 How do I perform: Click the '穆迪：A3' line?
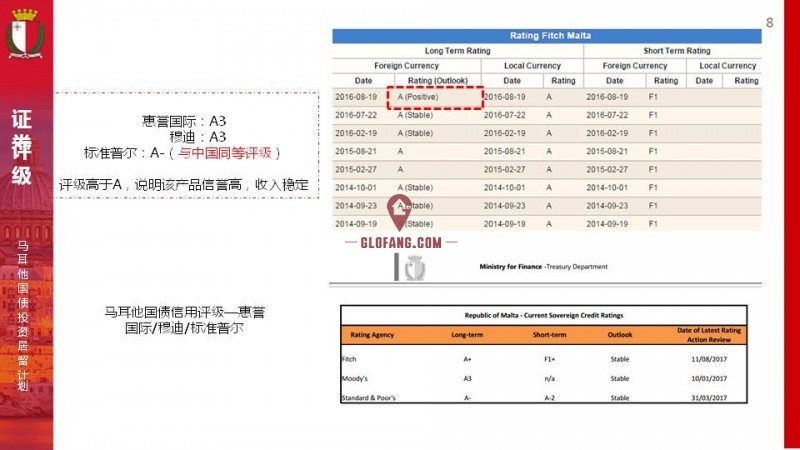point(197,137)
